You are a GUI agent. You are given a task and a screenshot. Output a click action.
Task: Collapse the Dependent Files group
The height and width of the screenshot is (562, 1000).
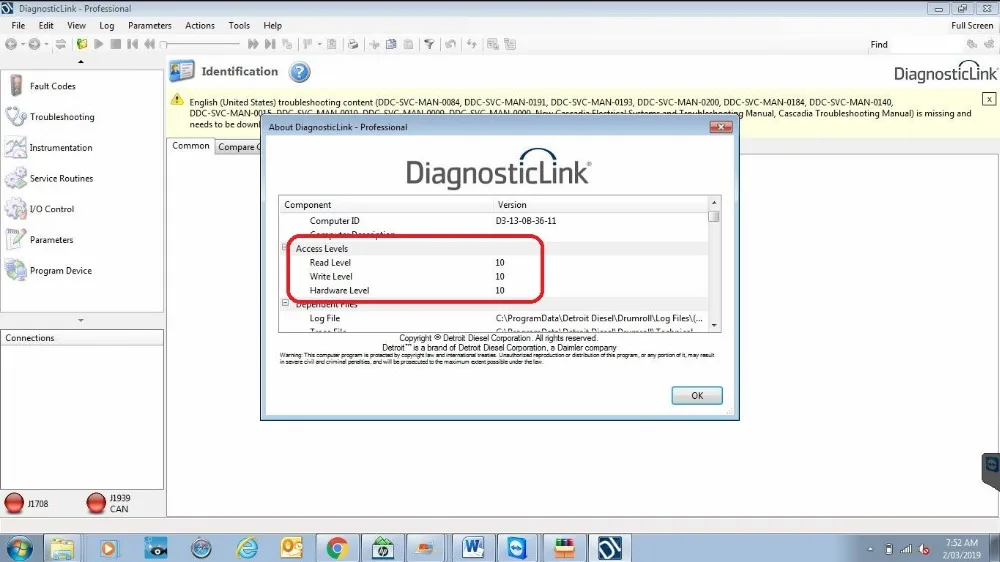[x=285, y=304]
